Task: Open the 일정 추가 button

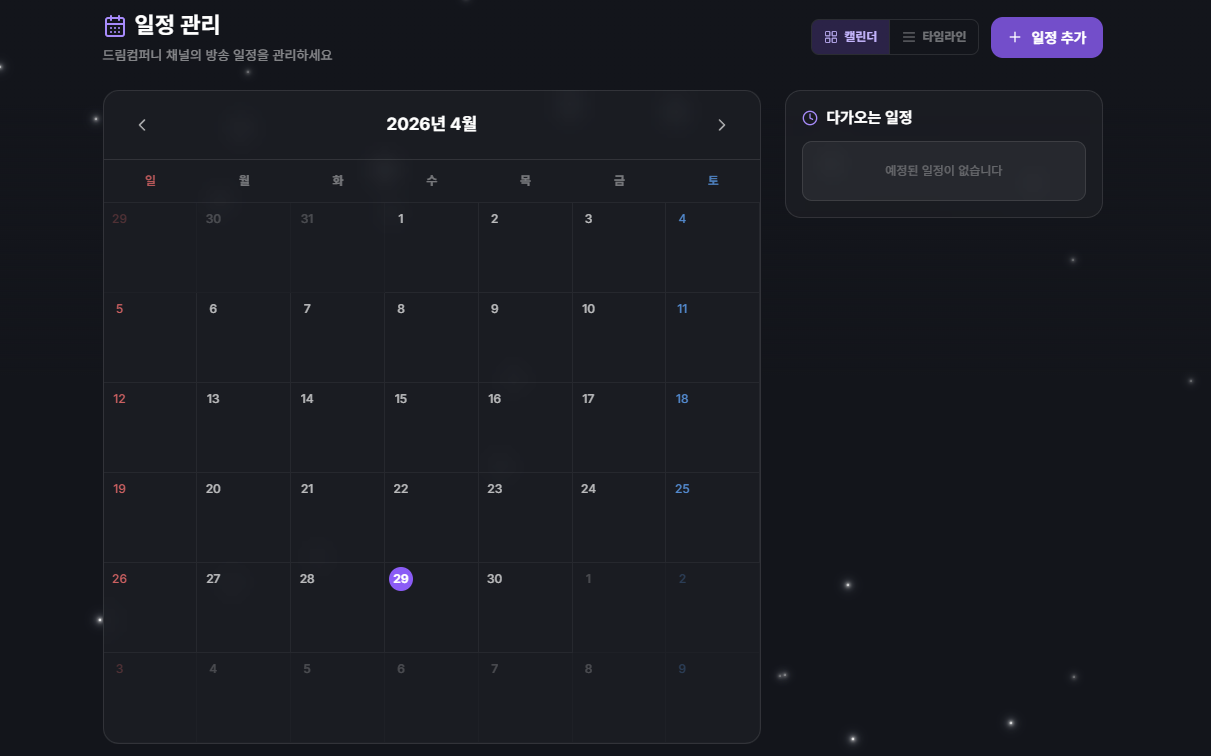Action: point(1047,37)
